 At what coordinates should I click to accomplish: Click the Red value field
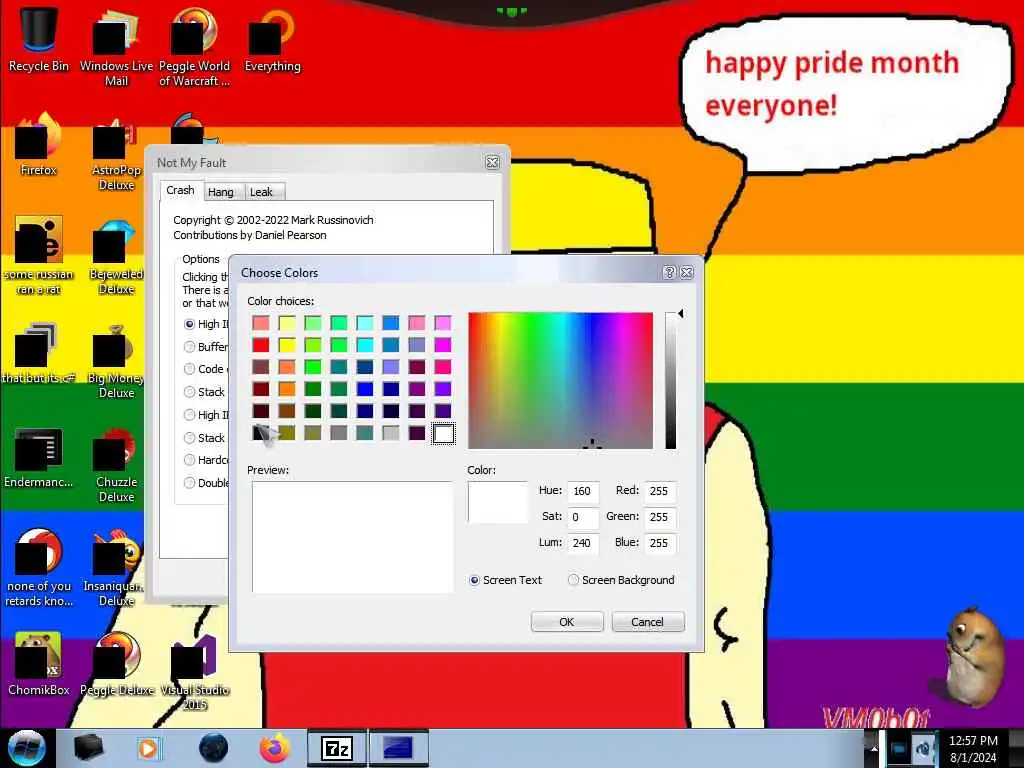[x=660, y=491]
